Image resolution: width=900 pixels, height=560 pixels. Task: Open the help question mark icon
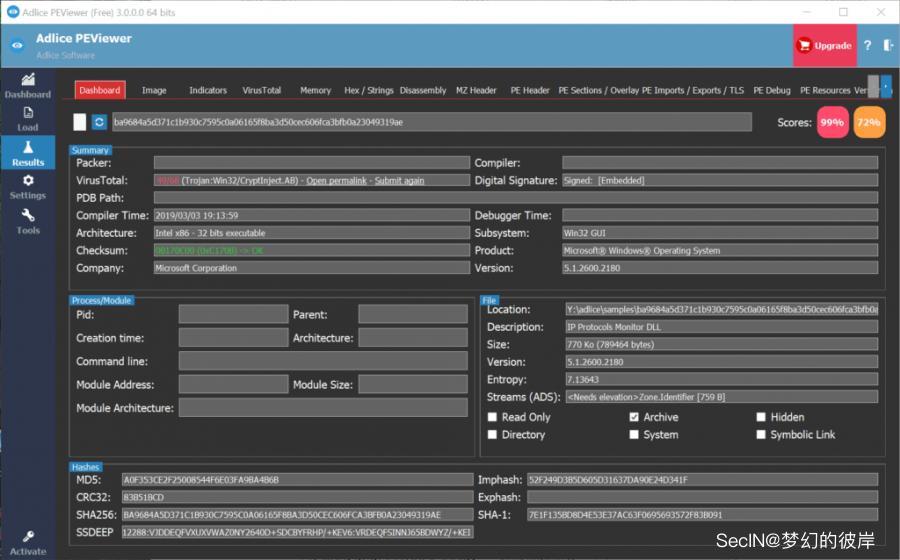coord(867,45)
